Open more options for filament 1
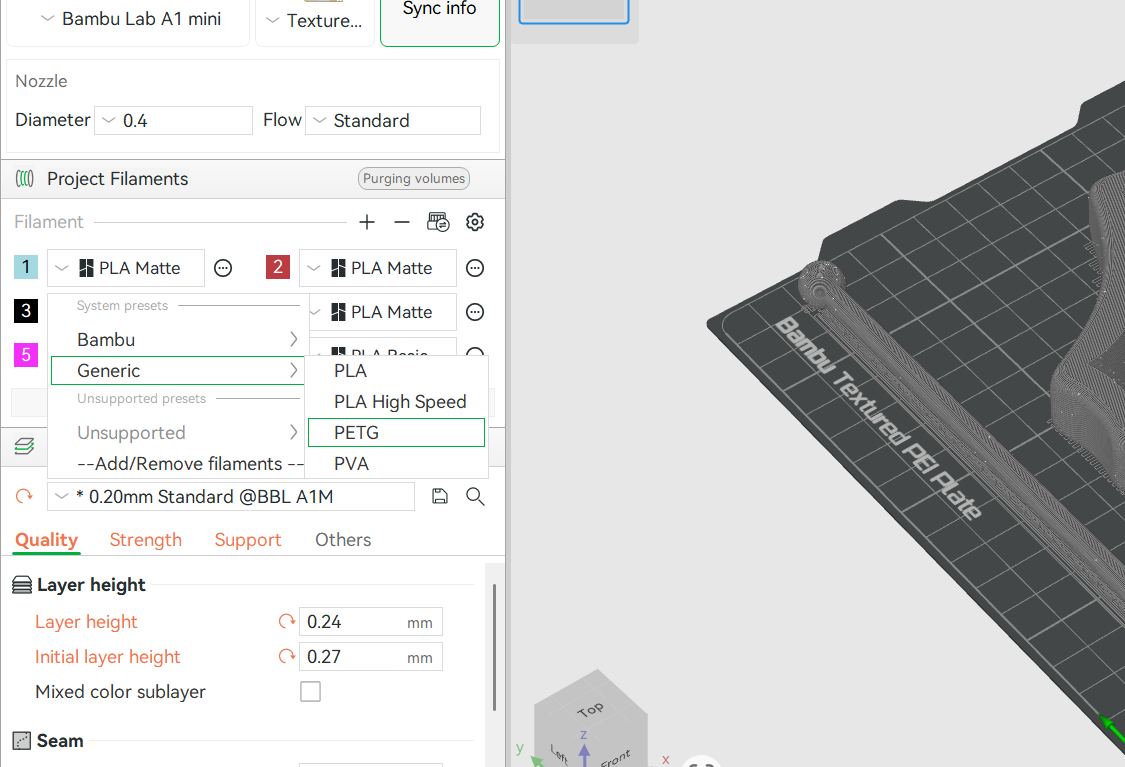This screenshot has width=1125, height=767. (x=223, y=268)
